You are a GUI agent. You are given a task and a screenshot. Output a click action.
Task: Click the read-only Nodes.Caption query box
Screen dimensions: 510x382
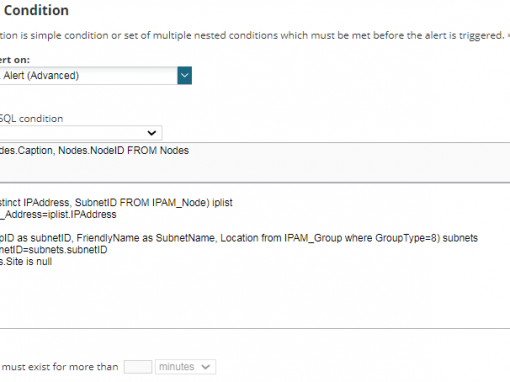[x=255, y=162]
